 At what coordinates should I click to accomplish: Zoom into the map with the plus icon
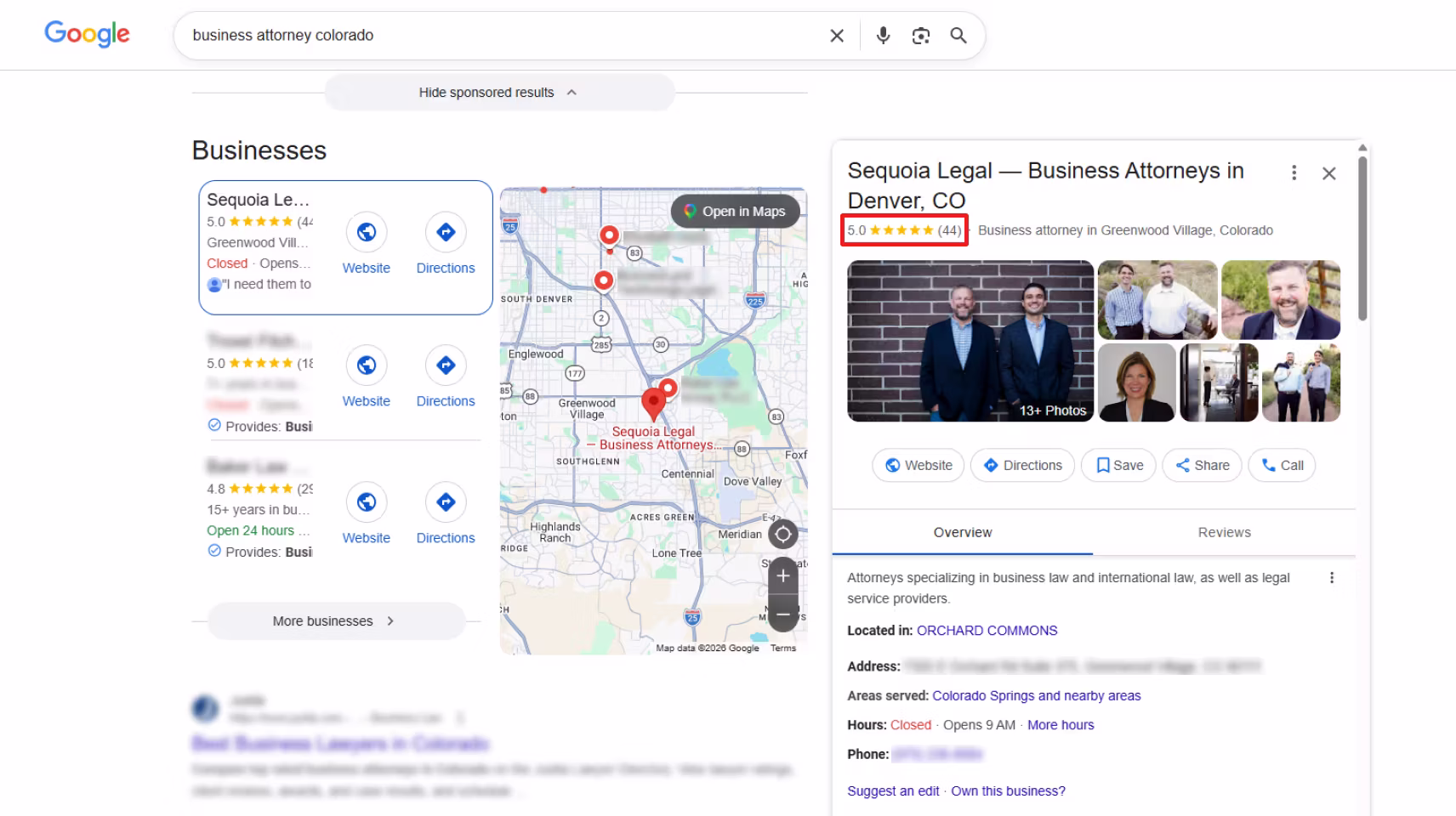(x=782, y=575)
